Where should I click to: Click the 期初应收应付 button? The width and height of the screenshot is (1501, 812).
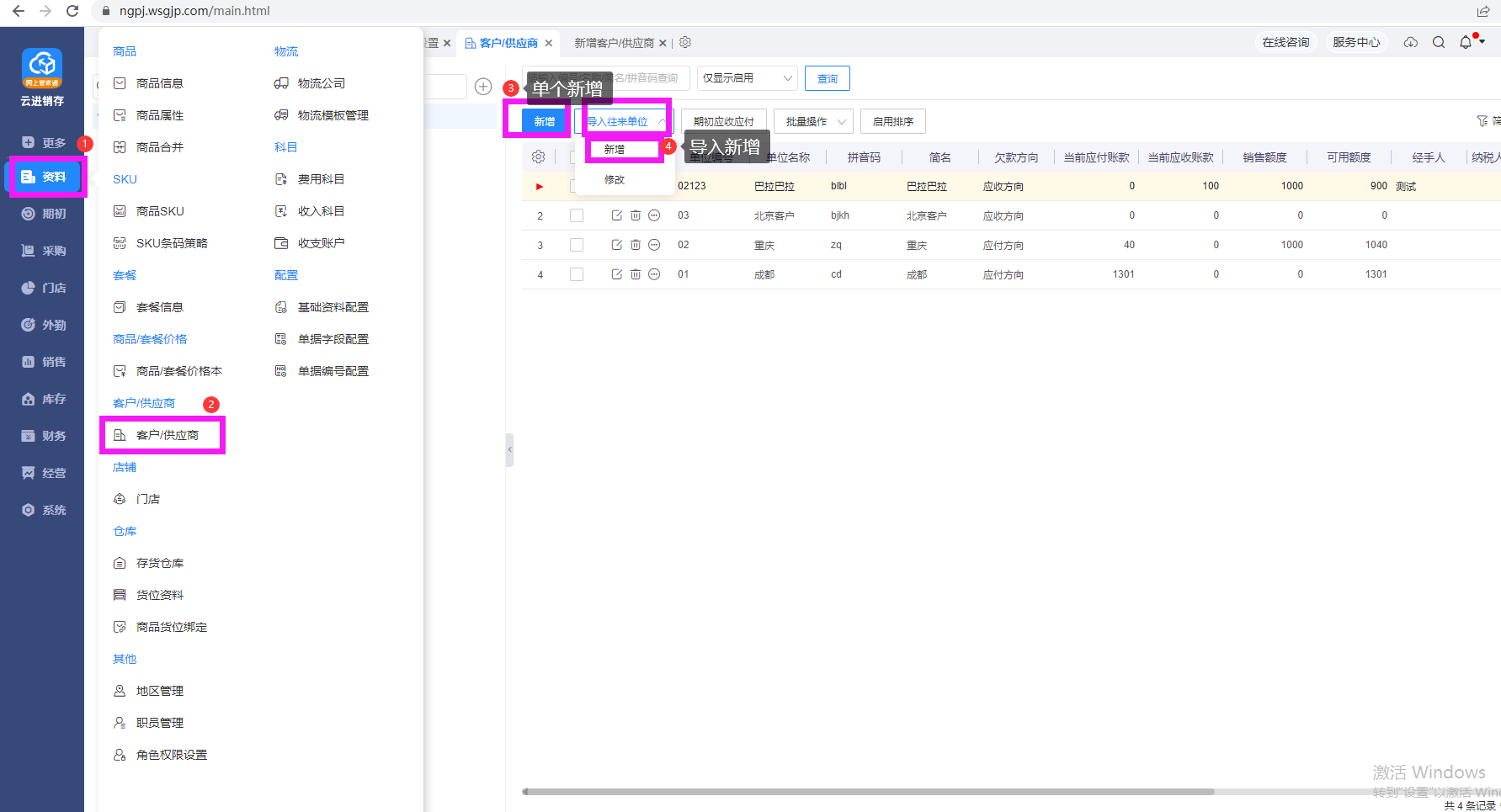723,122
